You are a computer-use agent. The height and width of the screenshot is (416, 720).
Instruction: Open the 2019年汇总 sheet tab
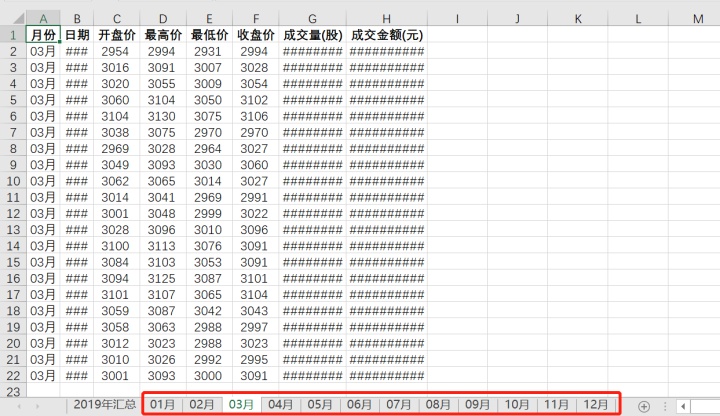[x=105, y=405]
